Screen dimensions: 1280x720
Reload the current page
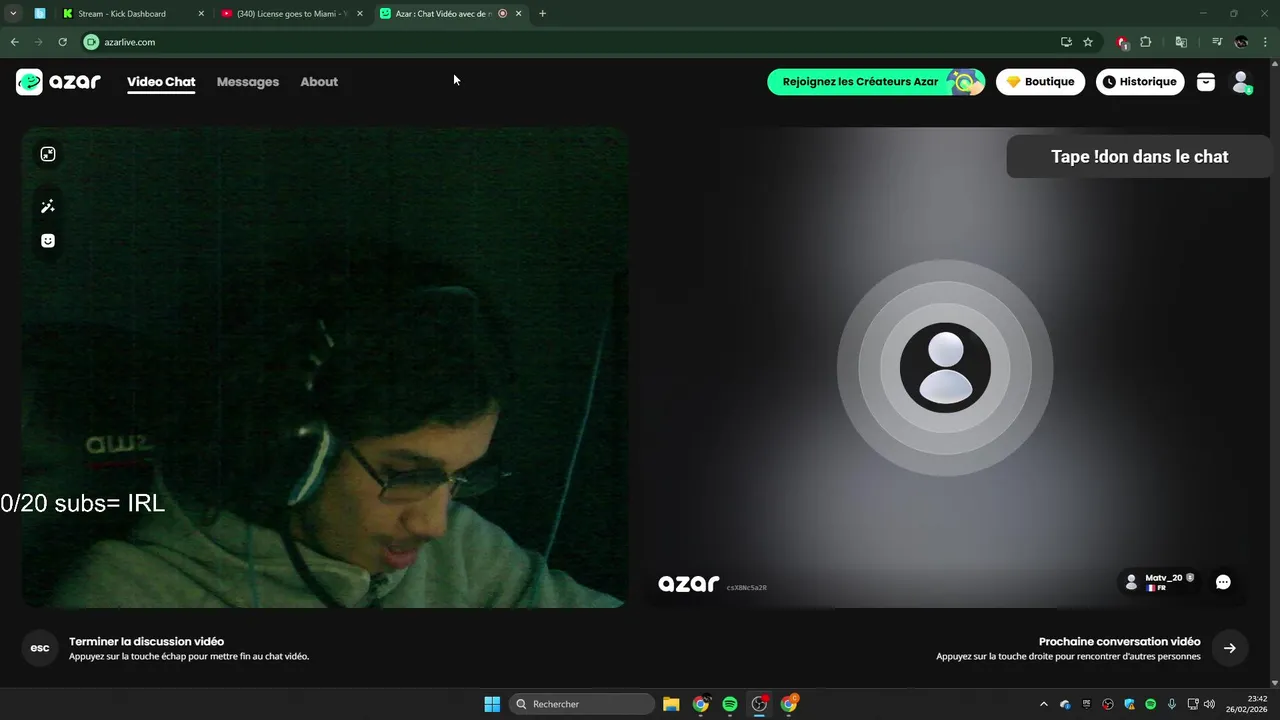click(62, 42)
